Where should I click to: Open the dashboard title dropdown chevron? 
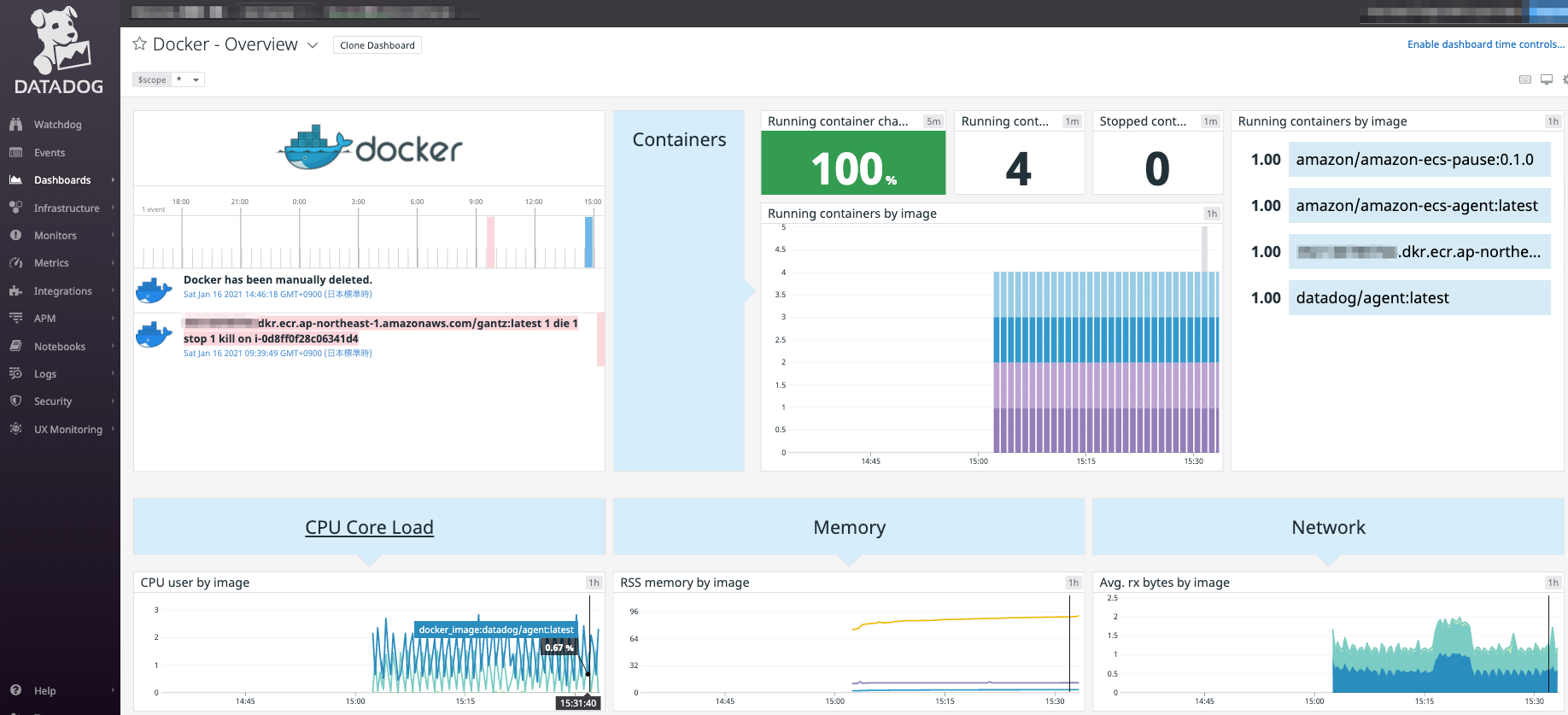[x=313, y=45]
